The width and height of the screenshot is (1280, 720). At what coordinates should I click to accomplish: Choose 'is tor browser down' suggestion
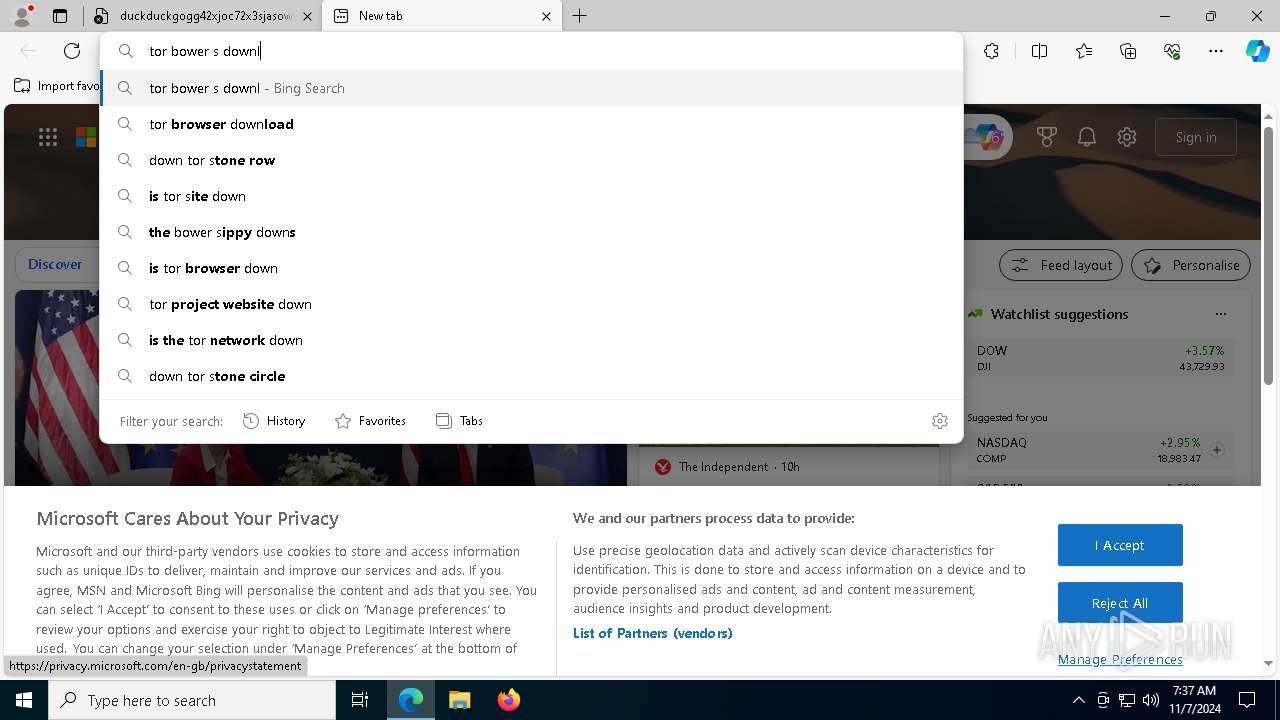click(x=531, y=268)
